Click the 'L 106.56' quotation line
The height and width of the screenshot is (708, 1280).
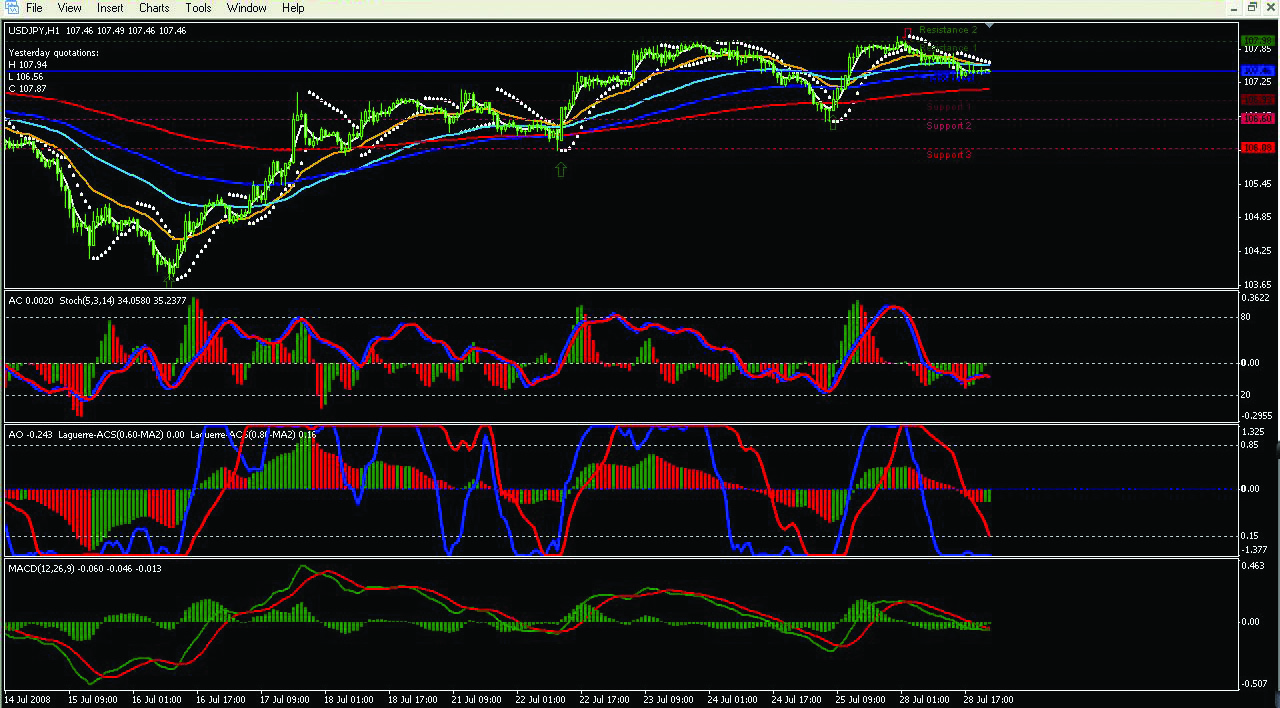25,76
